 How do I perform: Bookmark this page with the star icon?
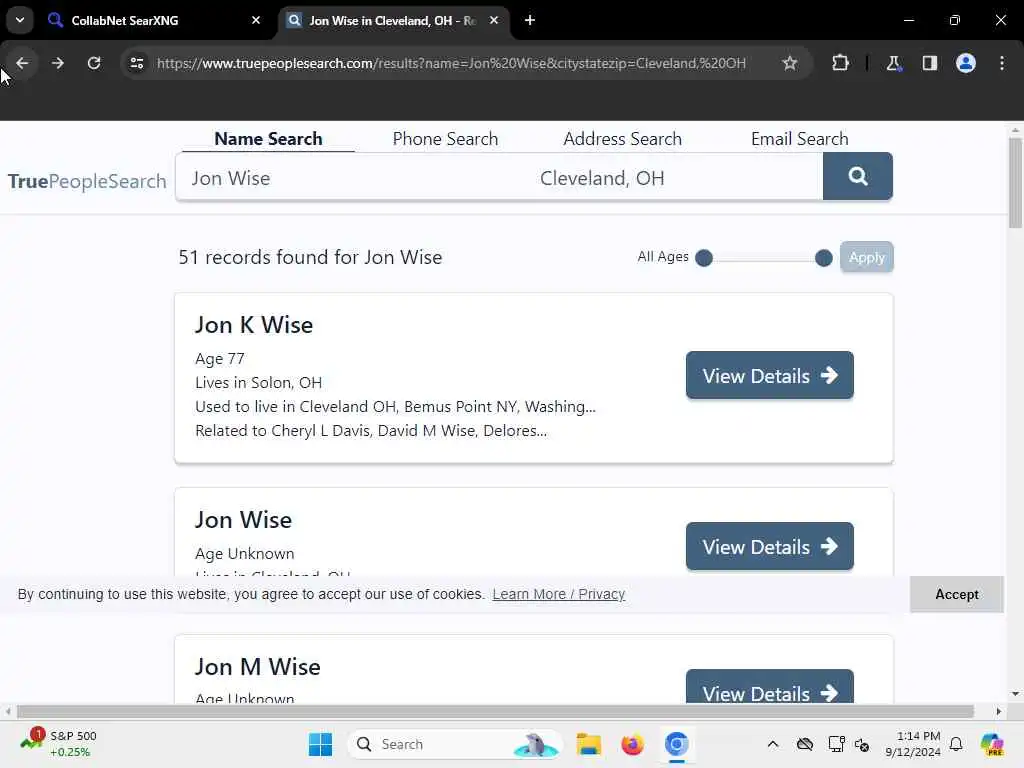point(790,63)
